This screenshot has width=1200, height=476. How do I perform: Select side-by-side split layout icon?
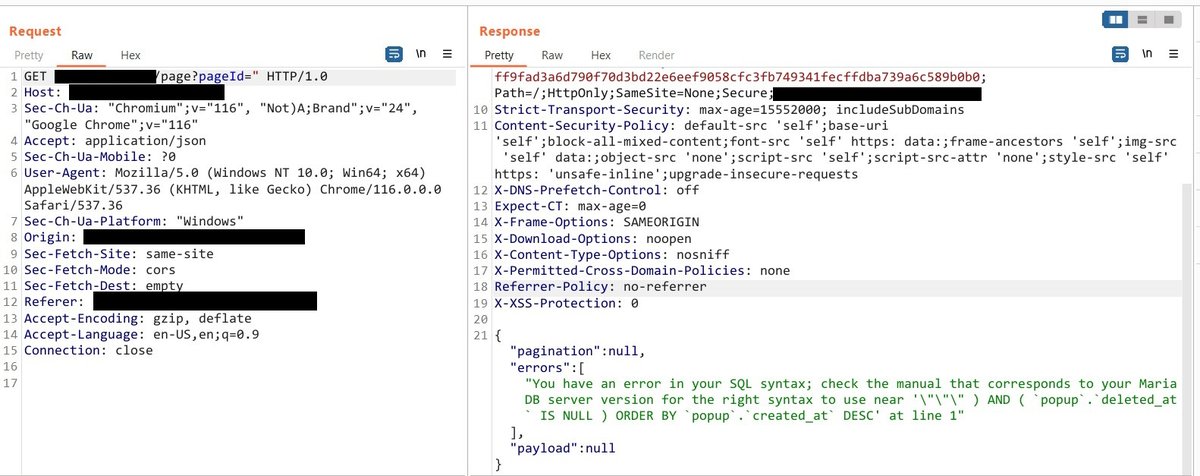pyautogui.click(x=1117, y=20)
